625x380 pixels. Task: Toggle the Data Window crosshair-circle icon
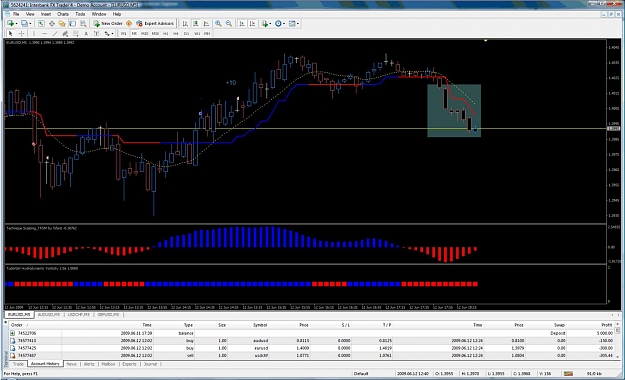52,24
